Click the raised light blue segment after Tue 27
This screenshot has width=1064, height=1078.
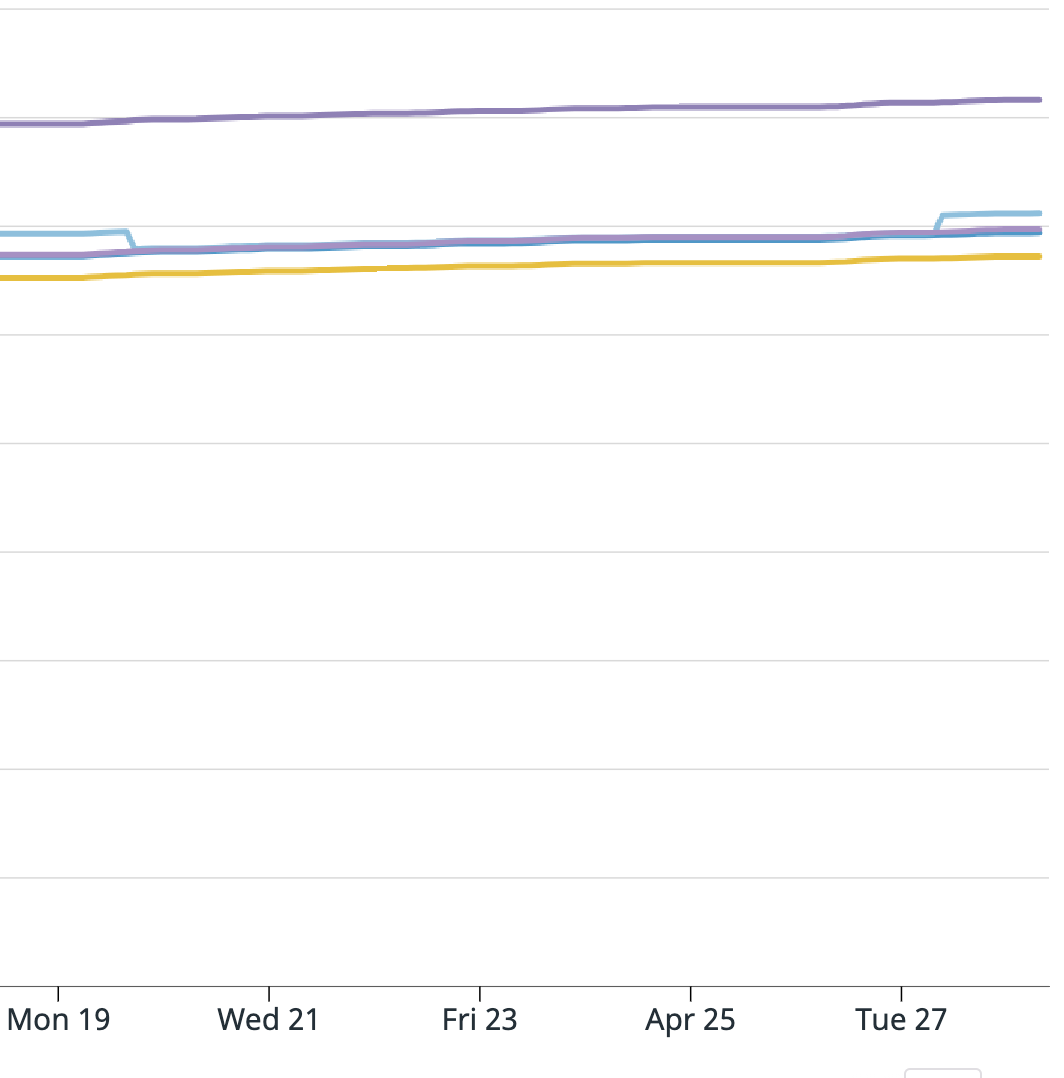pyautogui.click(x=990, y=214)
